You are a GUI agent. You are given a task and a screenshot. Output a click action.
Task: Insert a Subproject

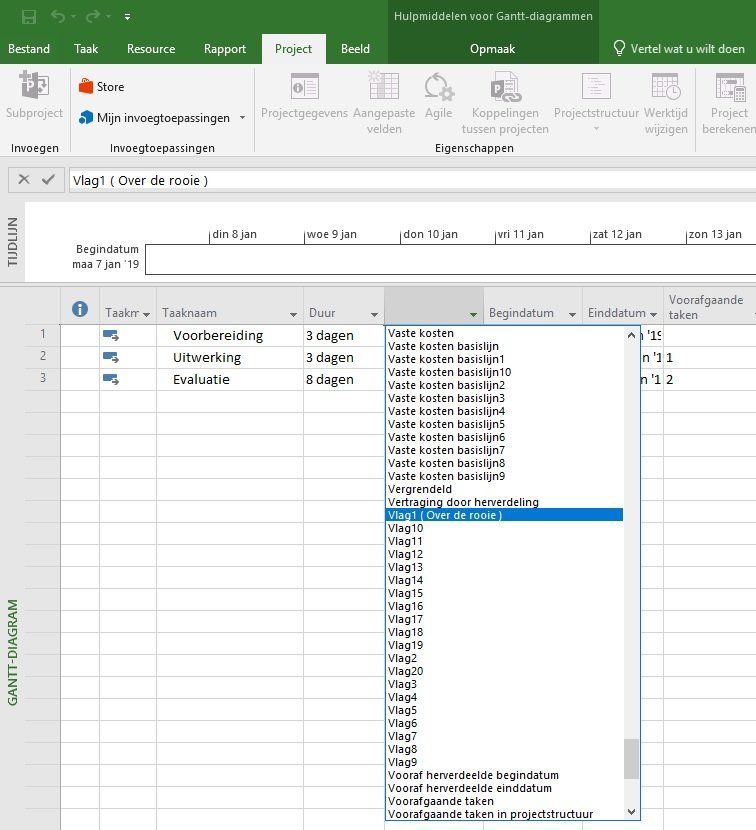[34, 95]
